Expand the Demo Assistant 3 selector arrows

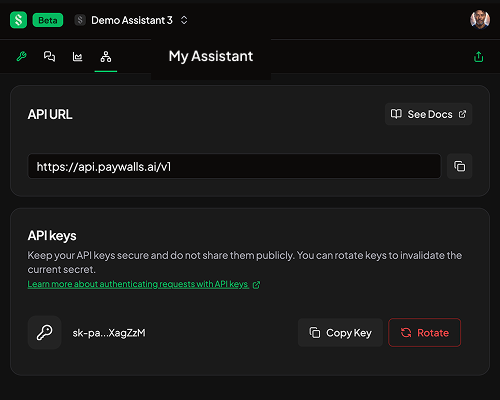pos(184,20)
